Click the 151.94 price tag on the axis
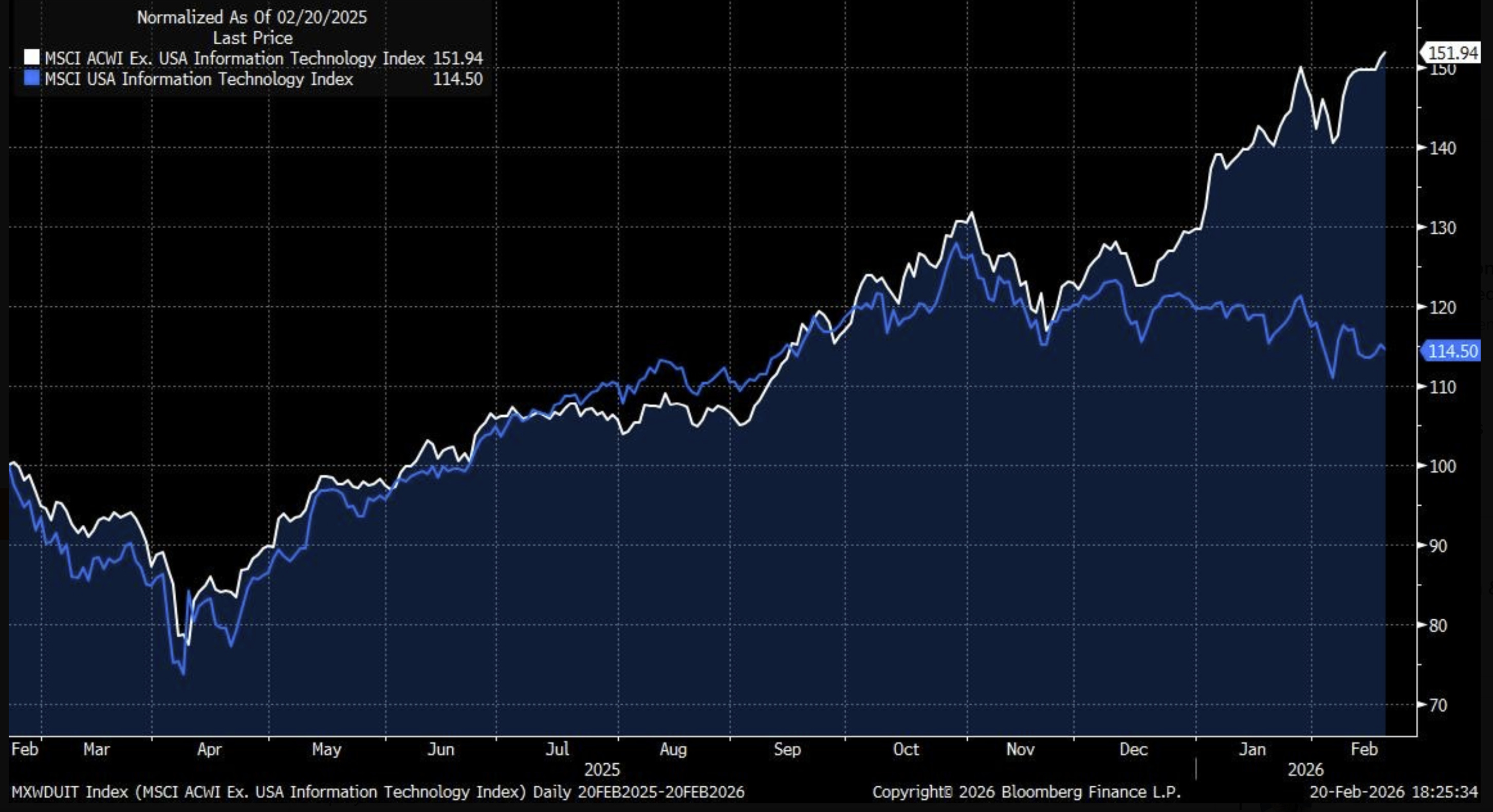 coord(1452,53)
